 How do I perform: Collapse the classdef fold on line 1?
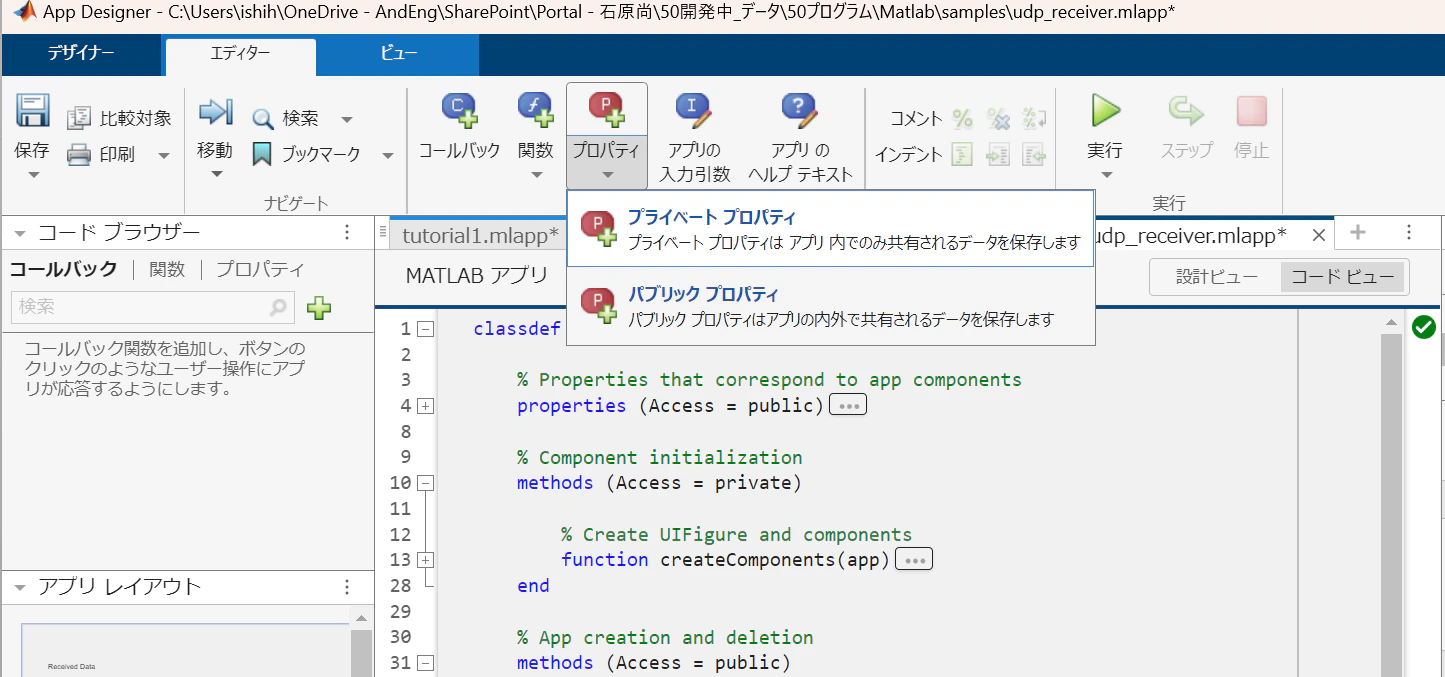pyautogui.click(x=425, y=328)
